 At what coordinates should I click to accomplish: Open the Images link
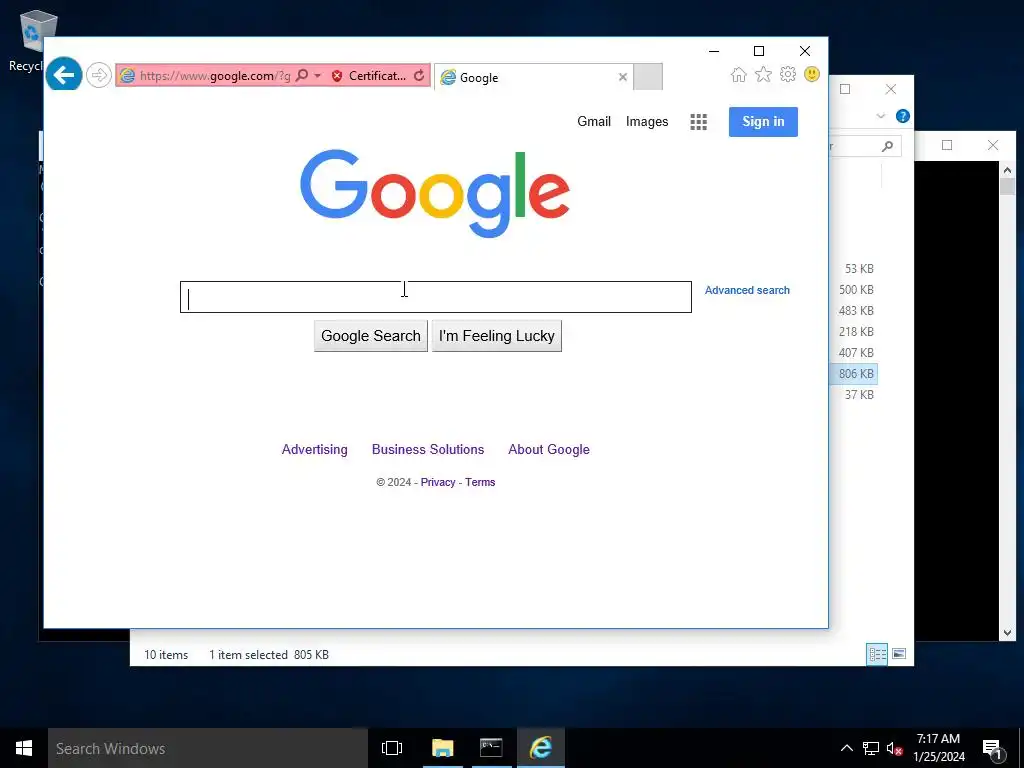coord(647,121)
